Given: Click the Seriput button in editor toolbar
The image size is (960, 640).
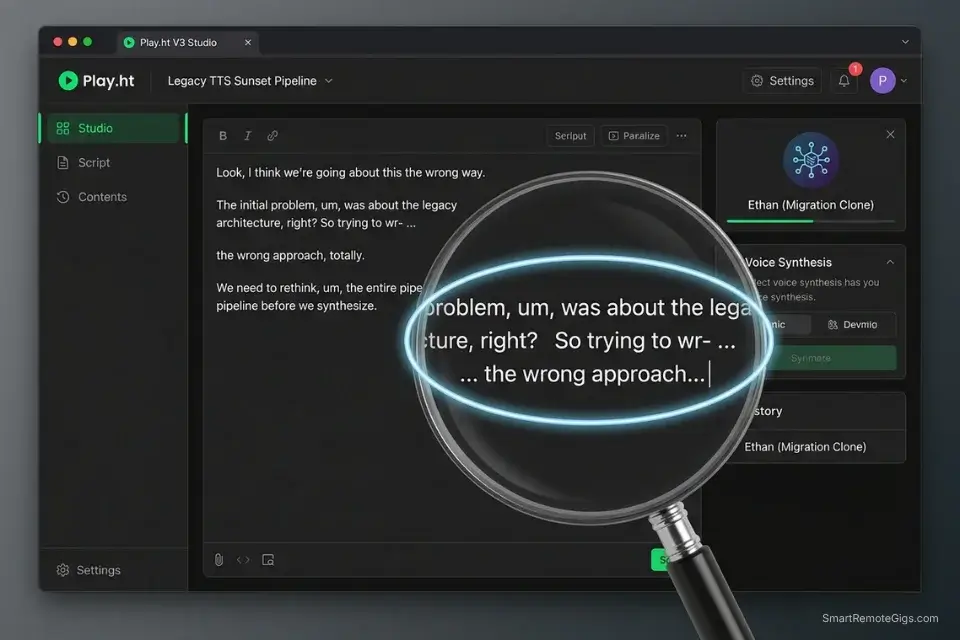Looking at the screenshot, I should point(570,136).
